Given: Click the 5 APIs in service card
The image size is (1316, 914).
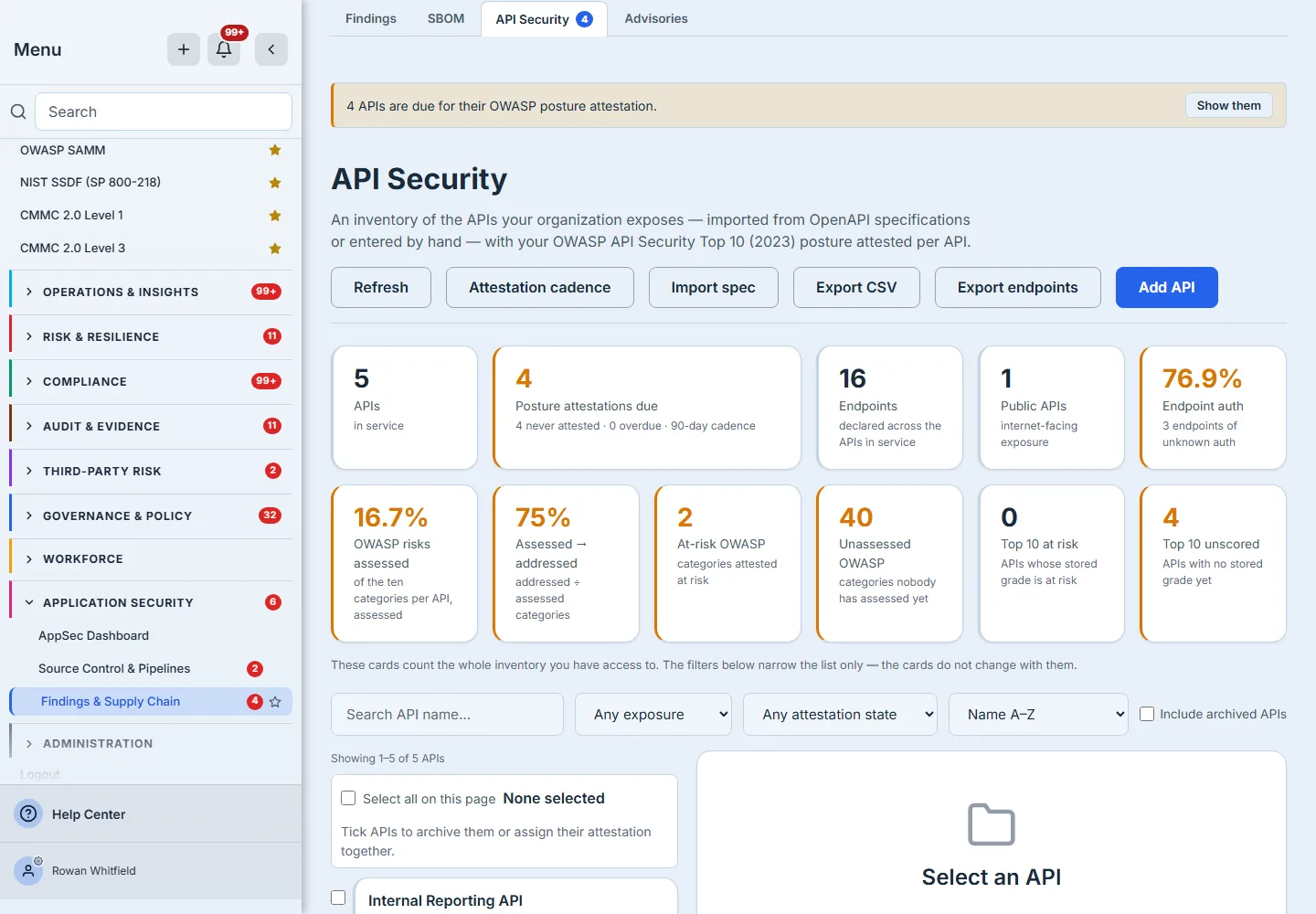Looking at the screenshot, I should 405,408.
